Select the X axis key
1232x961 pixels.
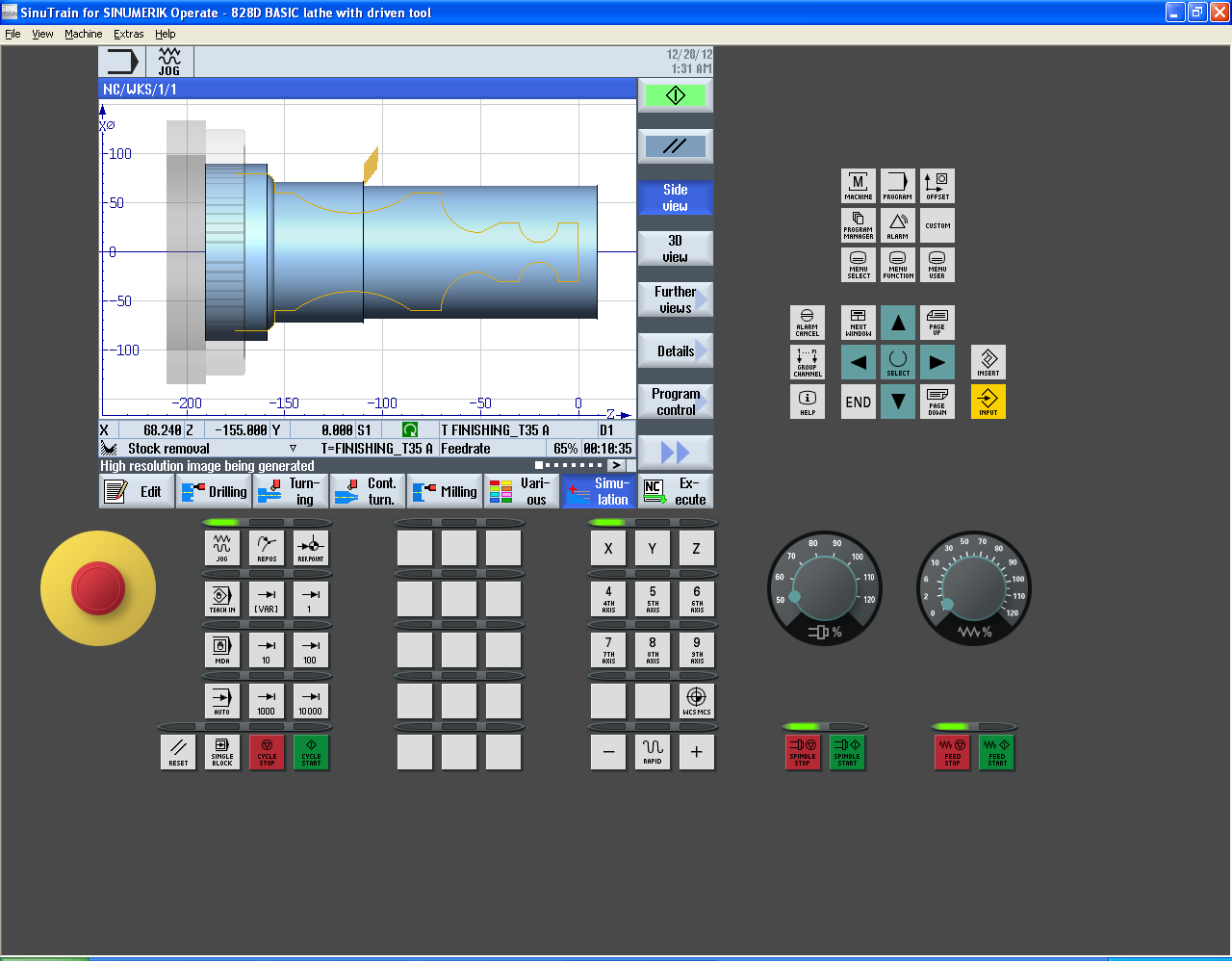pos(608,548)
